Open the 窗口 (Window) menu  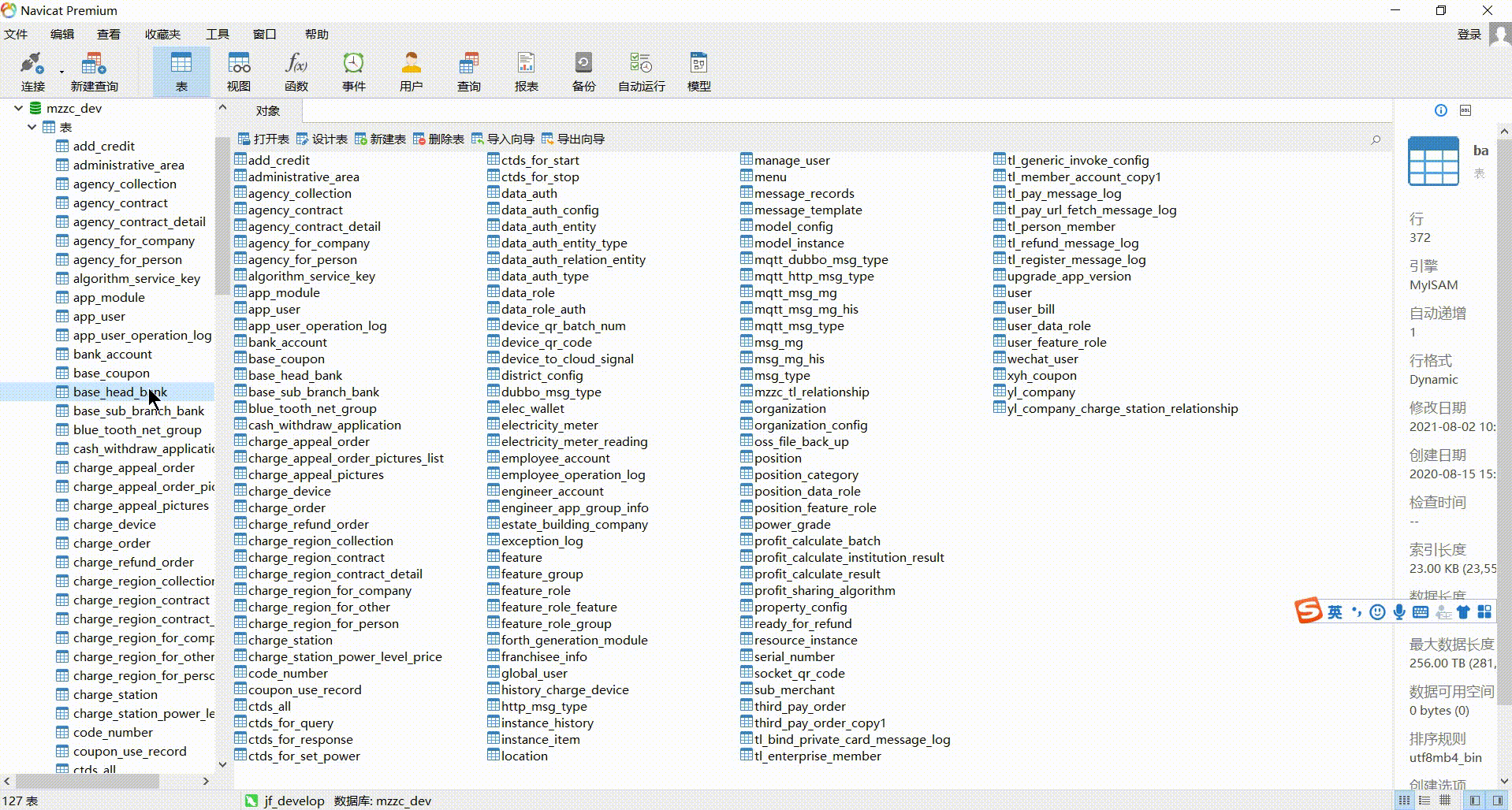click(265, 34)
